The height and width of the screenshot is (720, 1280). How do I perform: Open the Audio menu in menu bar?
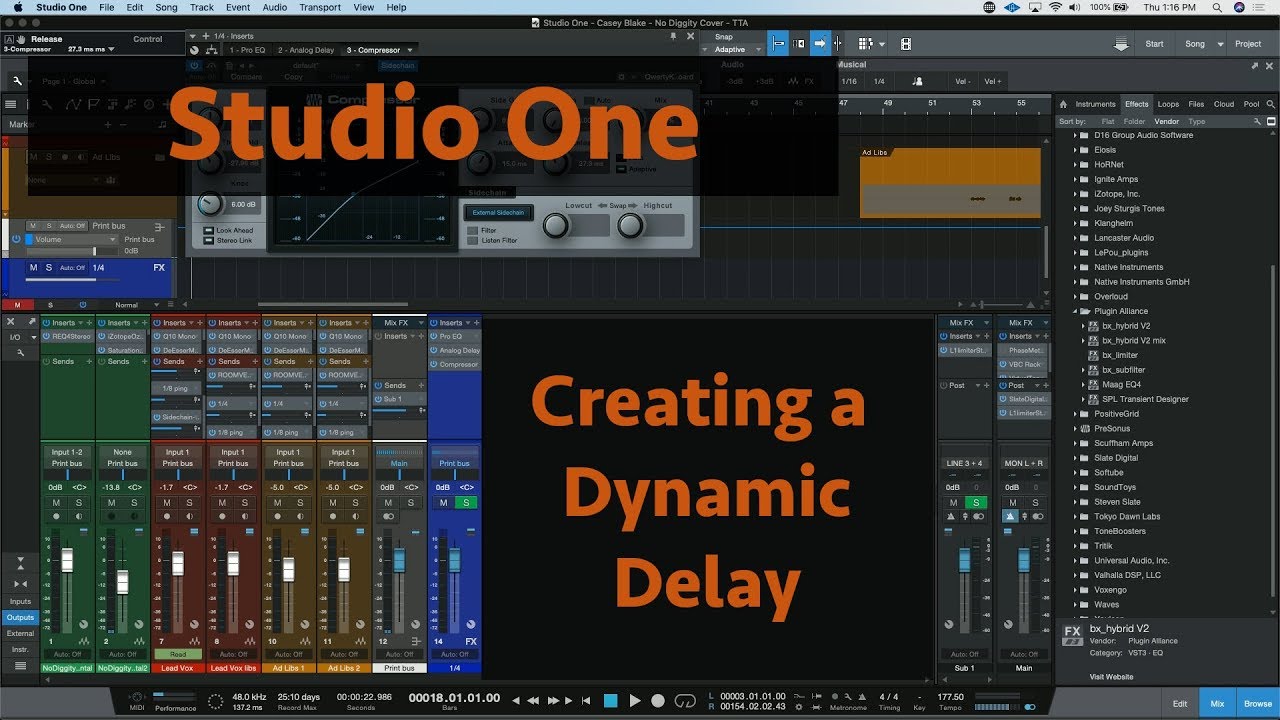pos(275,7)
